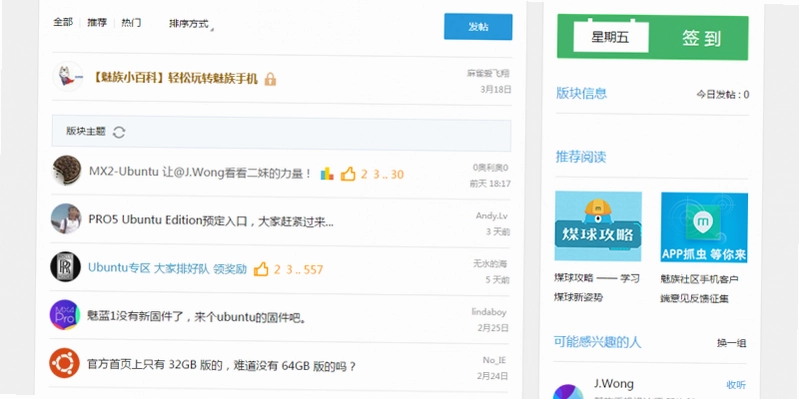Click author name 0奥利奥0
799x399 pixels.
[490, 168]
